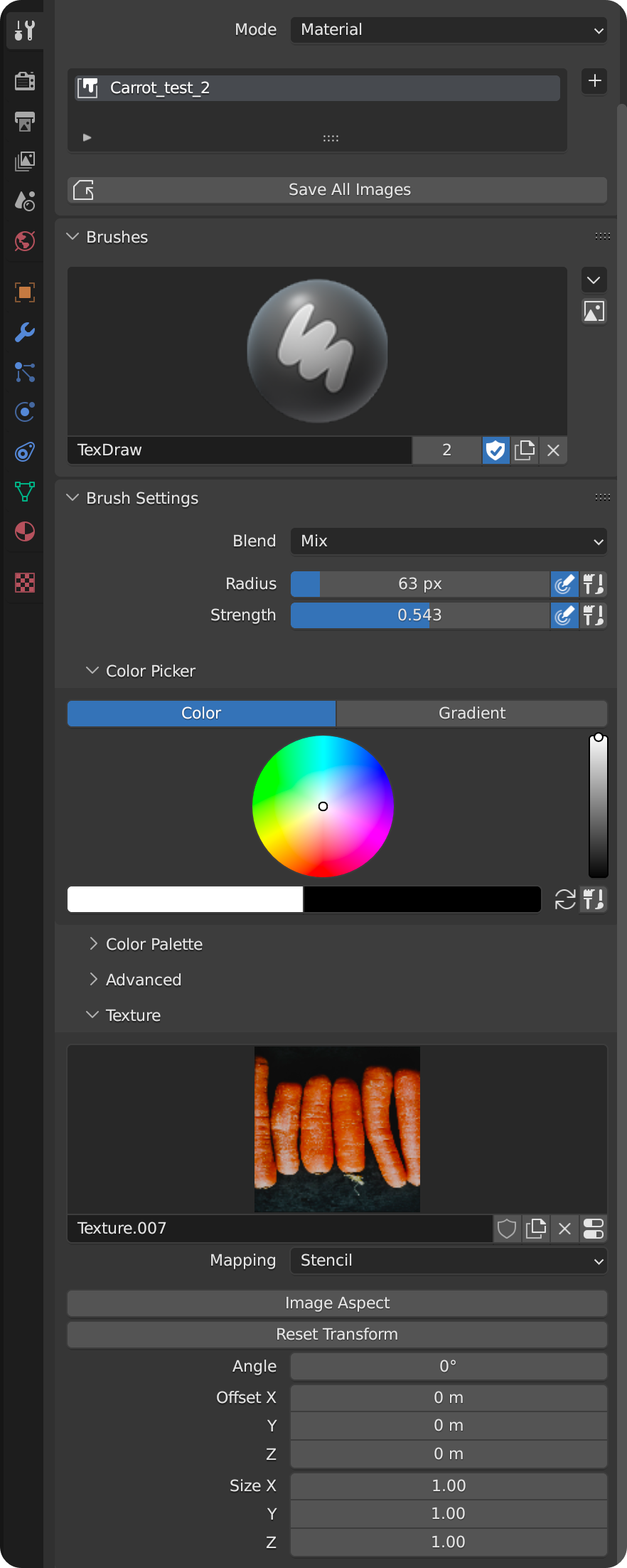Click the brush user count 2
The height and width of the screenshot is (1568, 627).
(x=446, y=450)
